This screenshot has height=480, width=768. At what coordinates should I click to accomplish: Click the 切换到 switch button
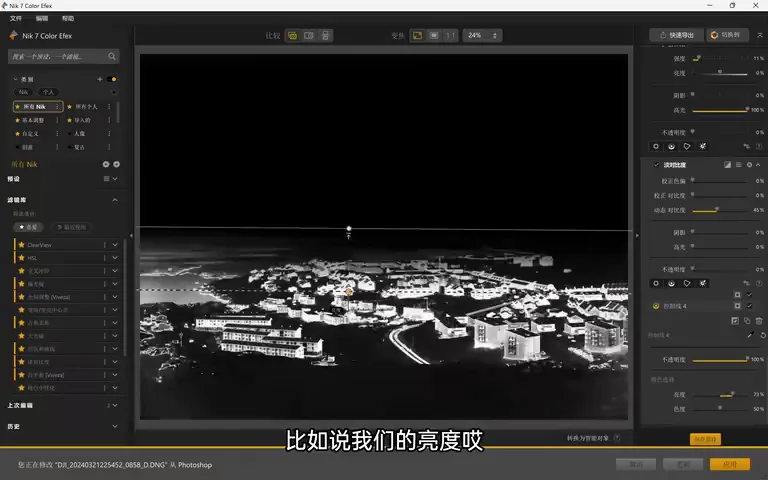727,35
